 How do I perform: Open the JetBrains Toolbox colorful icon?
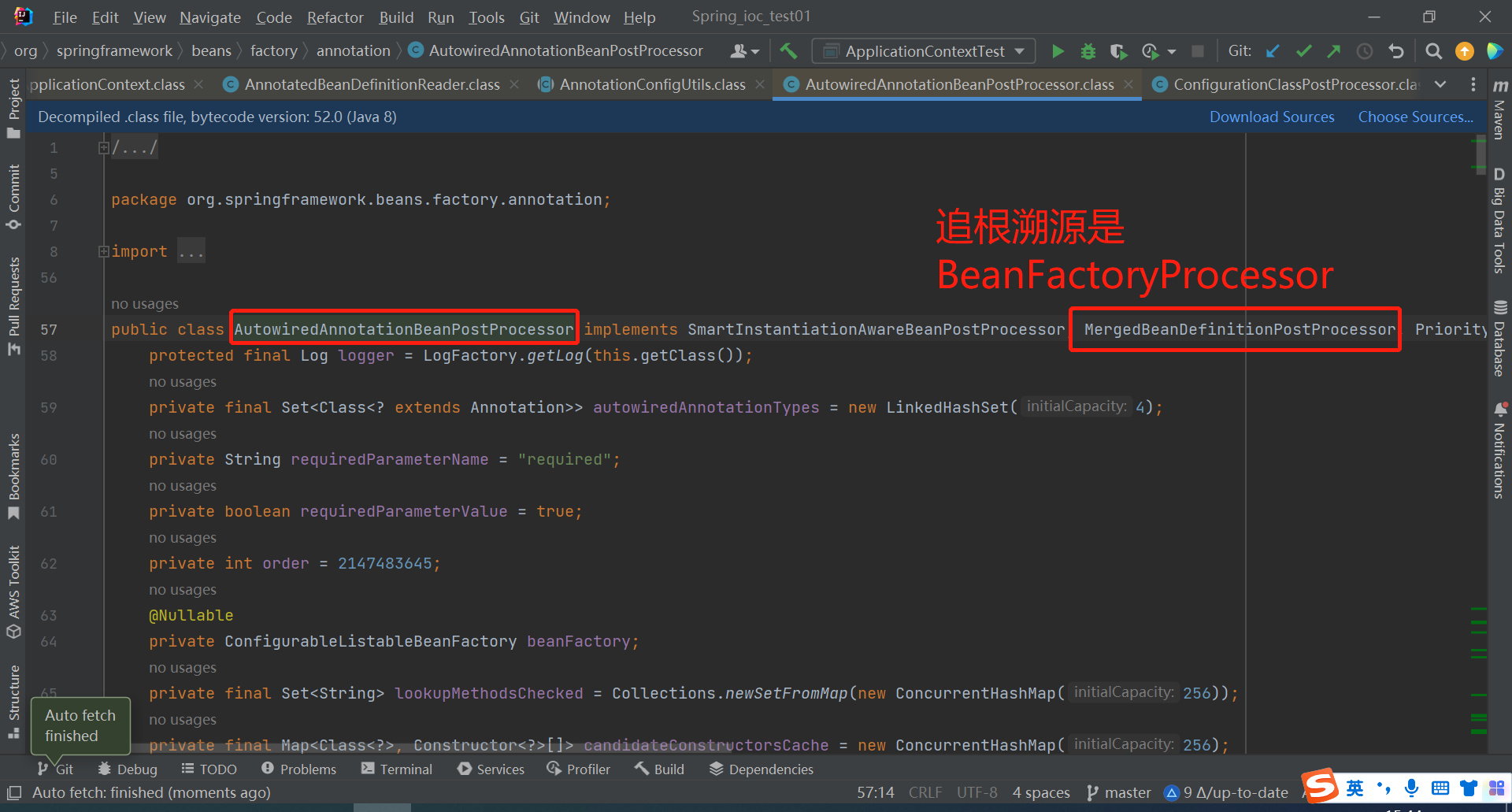1494,51
